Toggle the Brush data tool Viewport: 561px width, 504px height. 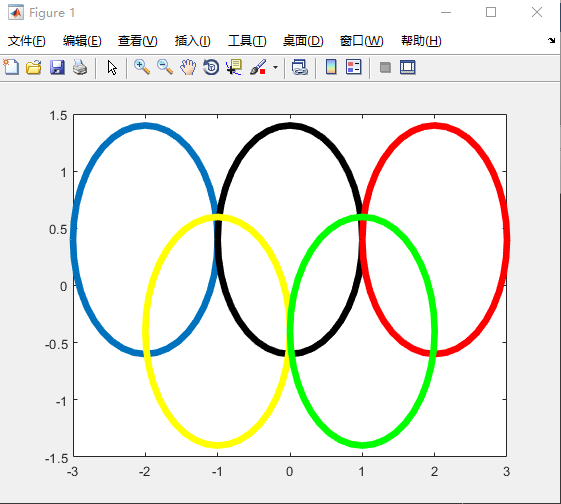coord(258,67)
